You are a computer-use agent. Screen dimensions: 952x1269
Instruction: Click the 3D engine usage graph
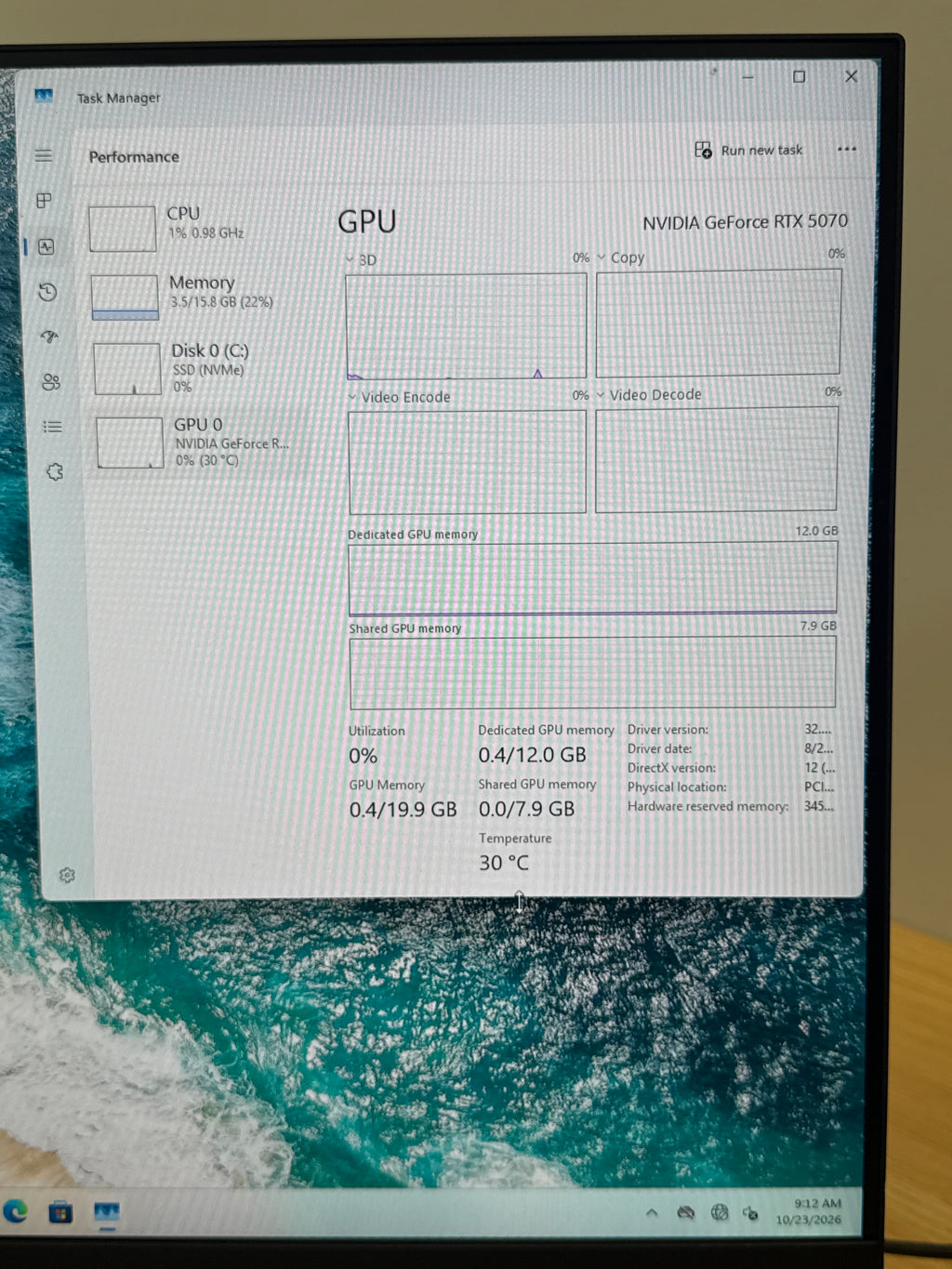click(x=466, y=326)
